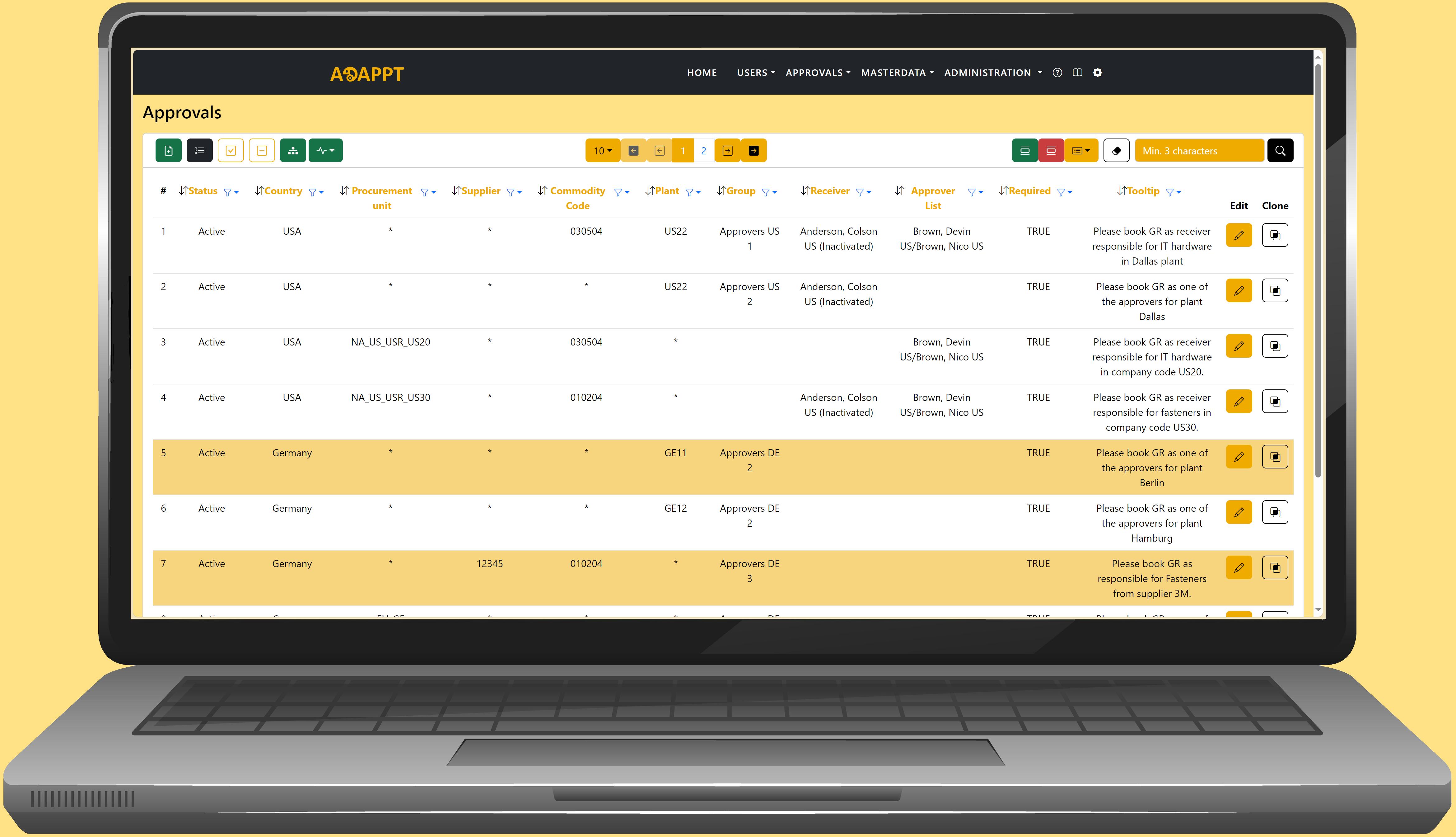The width and height of the screenshot is (1456, 837).
Task: Toggle the deselect all minus box button
Action: click(x=261, y=151)
